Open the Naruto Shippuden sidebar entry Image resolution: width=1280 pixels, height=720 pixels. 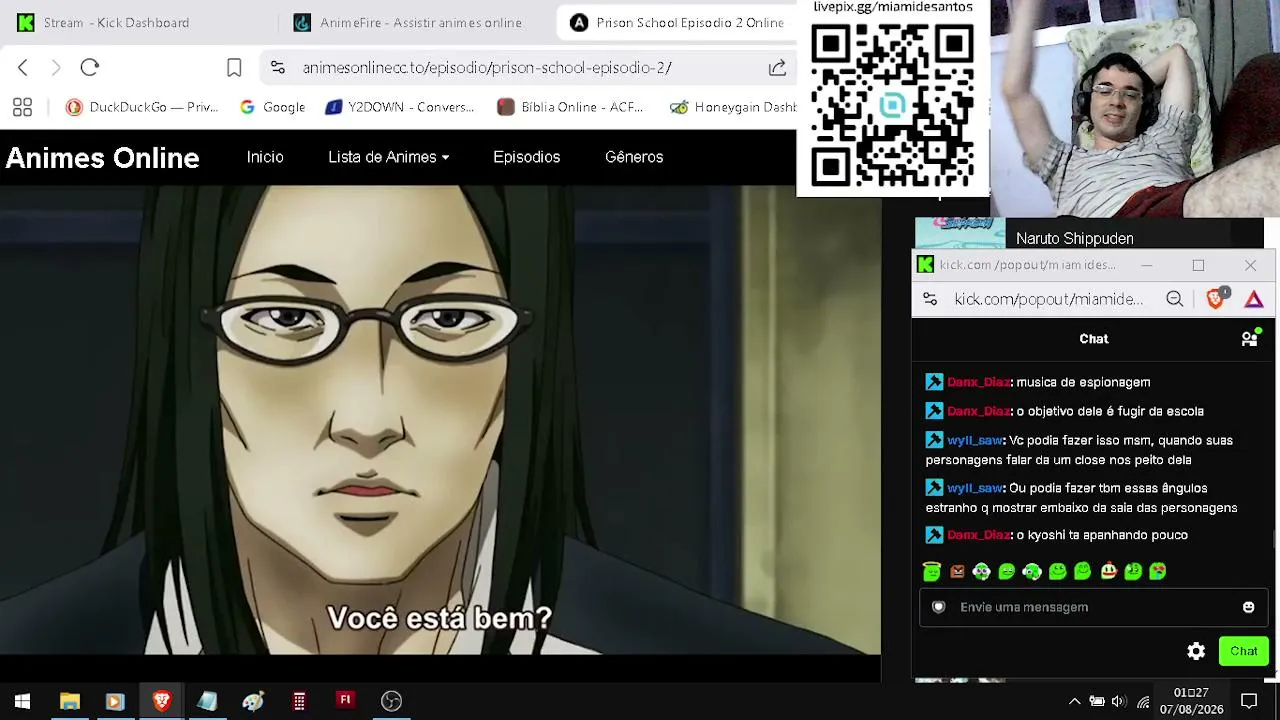[x=1075, y=238]
